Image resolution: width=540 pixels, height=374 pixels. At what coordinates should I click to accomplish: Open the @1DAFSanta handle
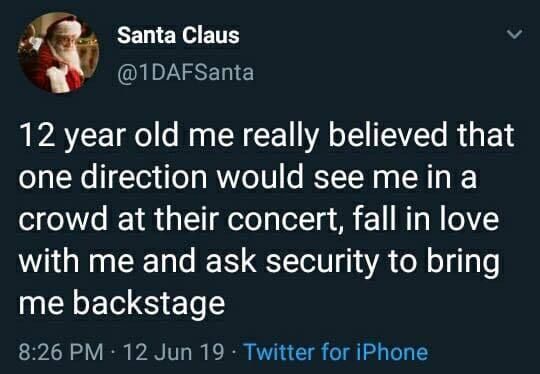click(x=185, y=73)
